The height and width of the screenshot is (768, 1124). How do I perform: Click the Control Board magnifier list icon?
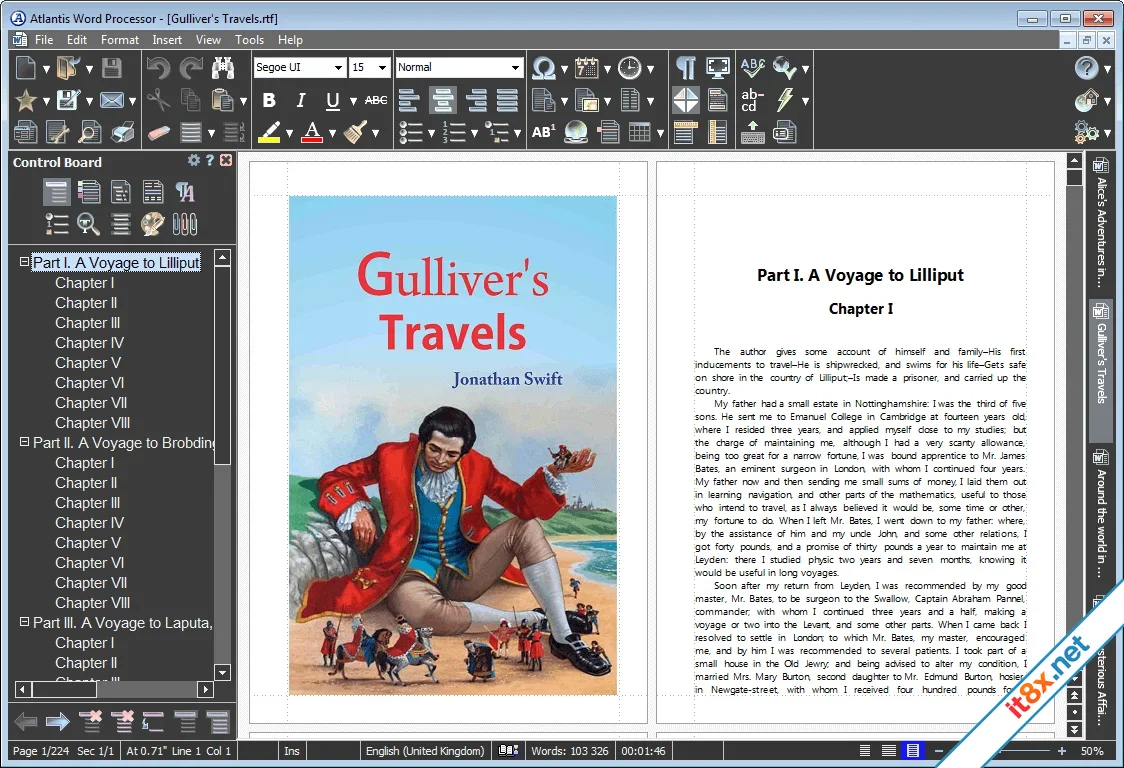(x=88, y=224)
